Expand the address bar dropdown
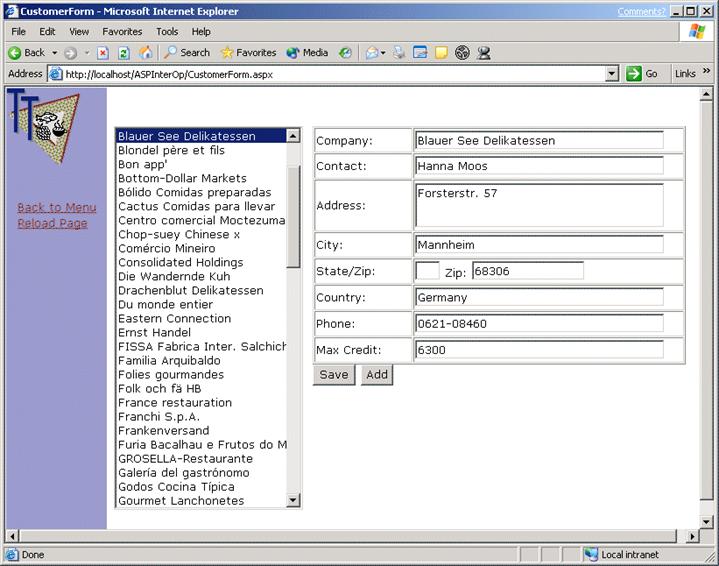 [612, 74]
